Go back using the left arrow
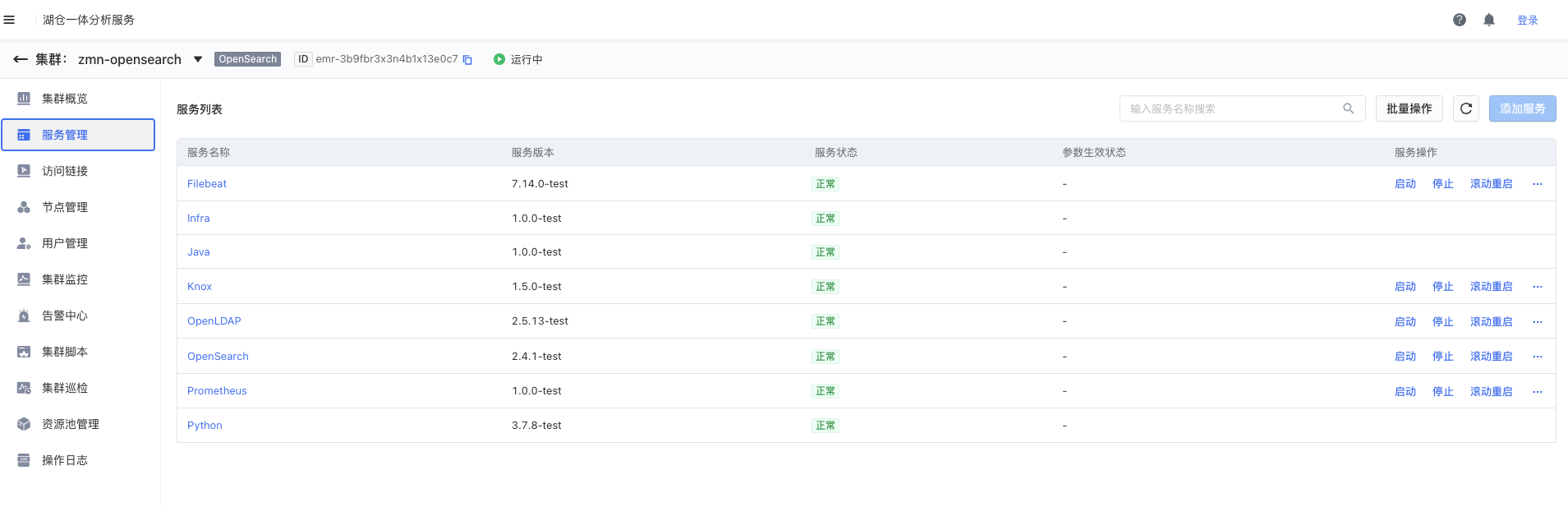 pyautogui.click(x=20, y=59)
